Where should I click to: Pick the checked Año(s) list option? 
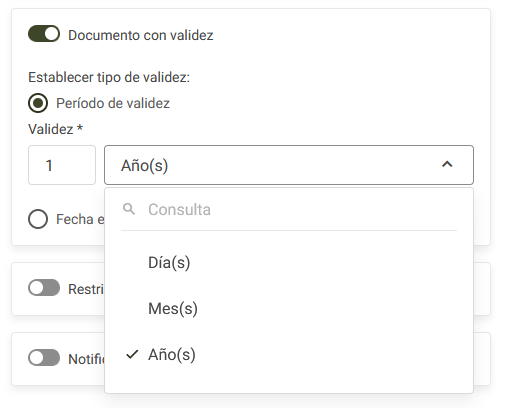click(289, 354)
